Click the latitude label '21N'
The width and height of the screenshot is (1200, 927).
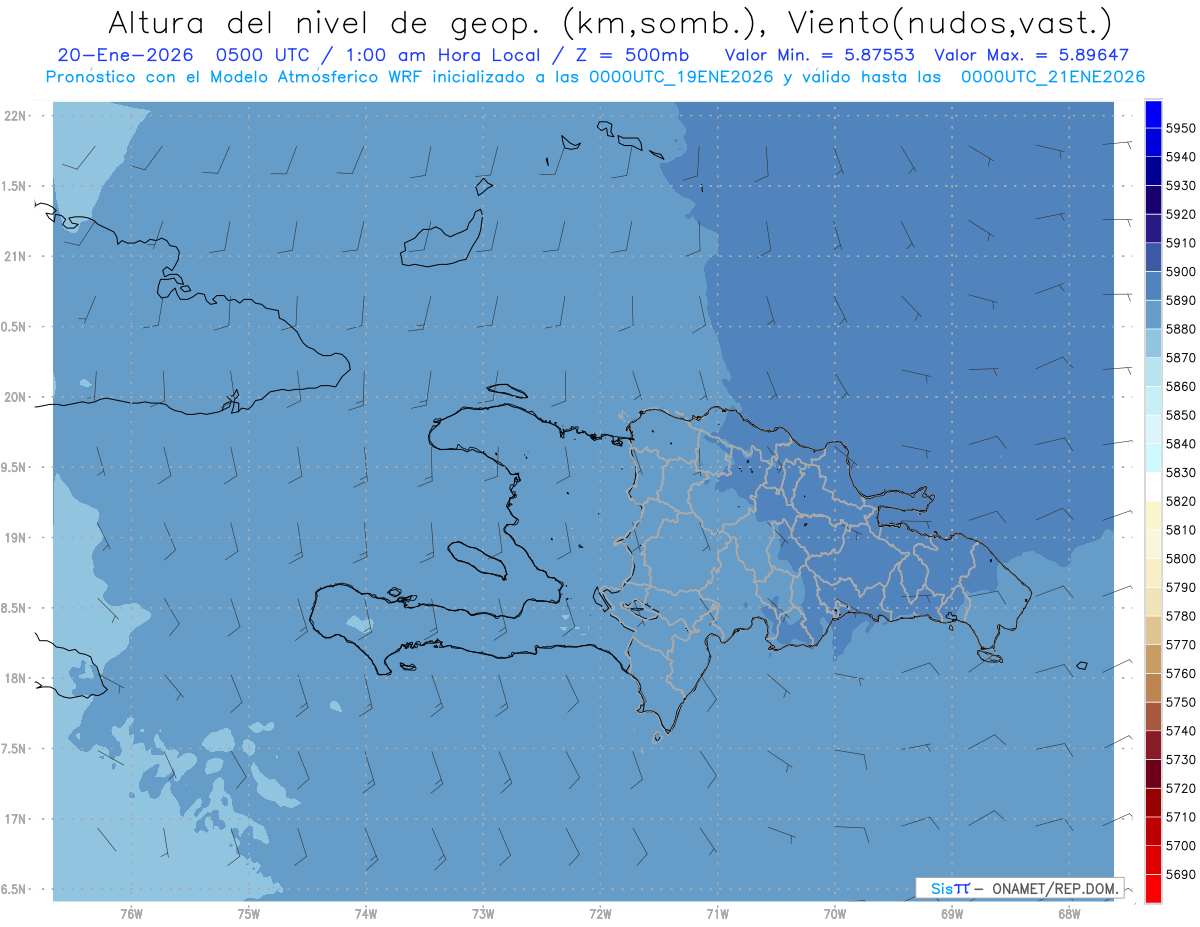coord(15,256)
